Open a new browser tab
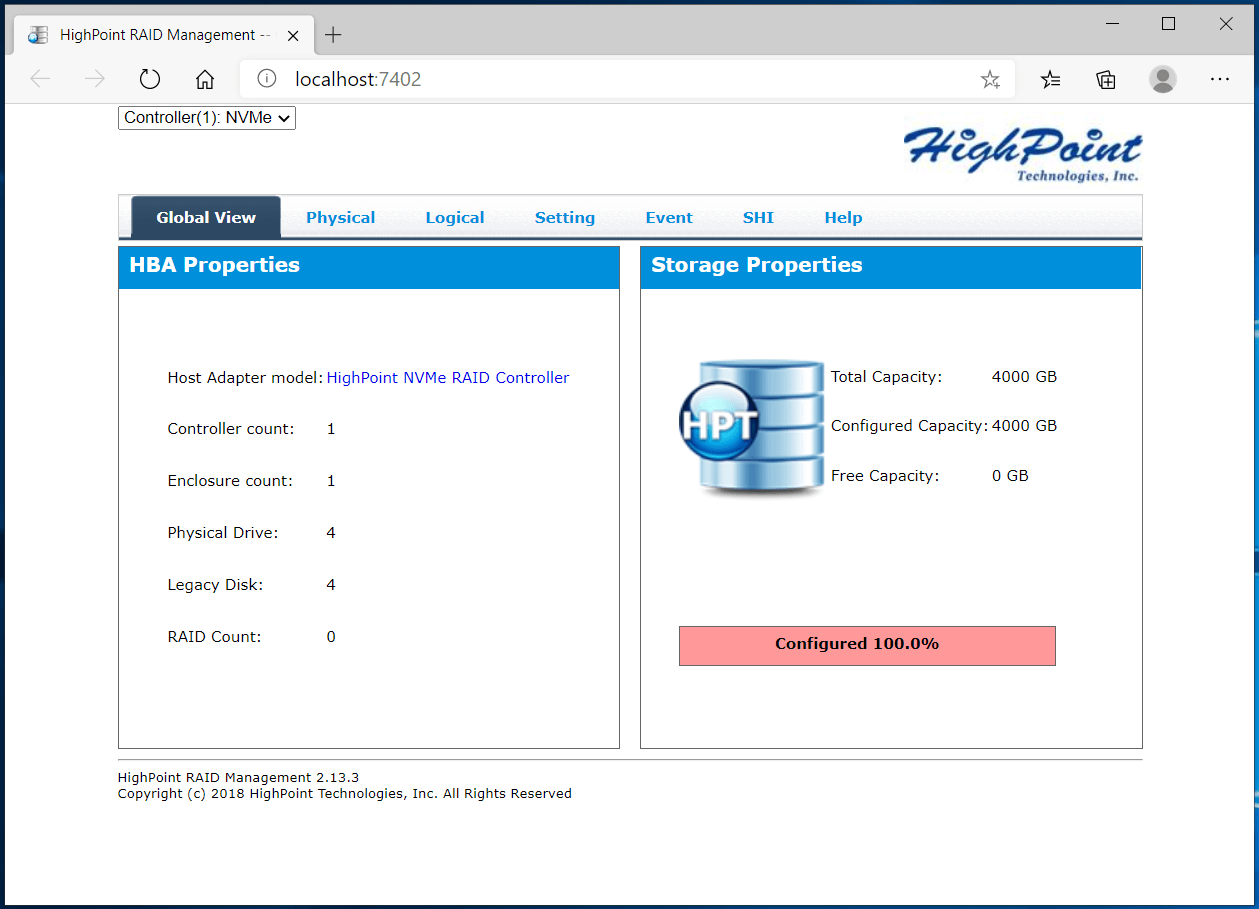The width and height of the screenshot is (1259, 909). 333,35
